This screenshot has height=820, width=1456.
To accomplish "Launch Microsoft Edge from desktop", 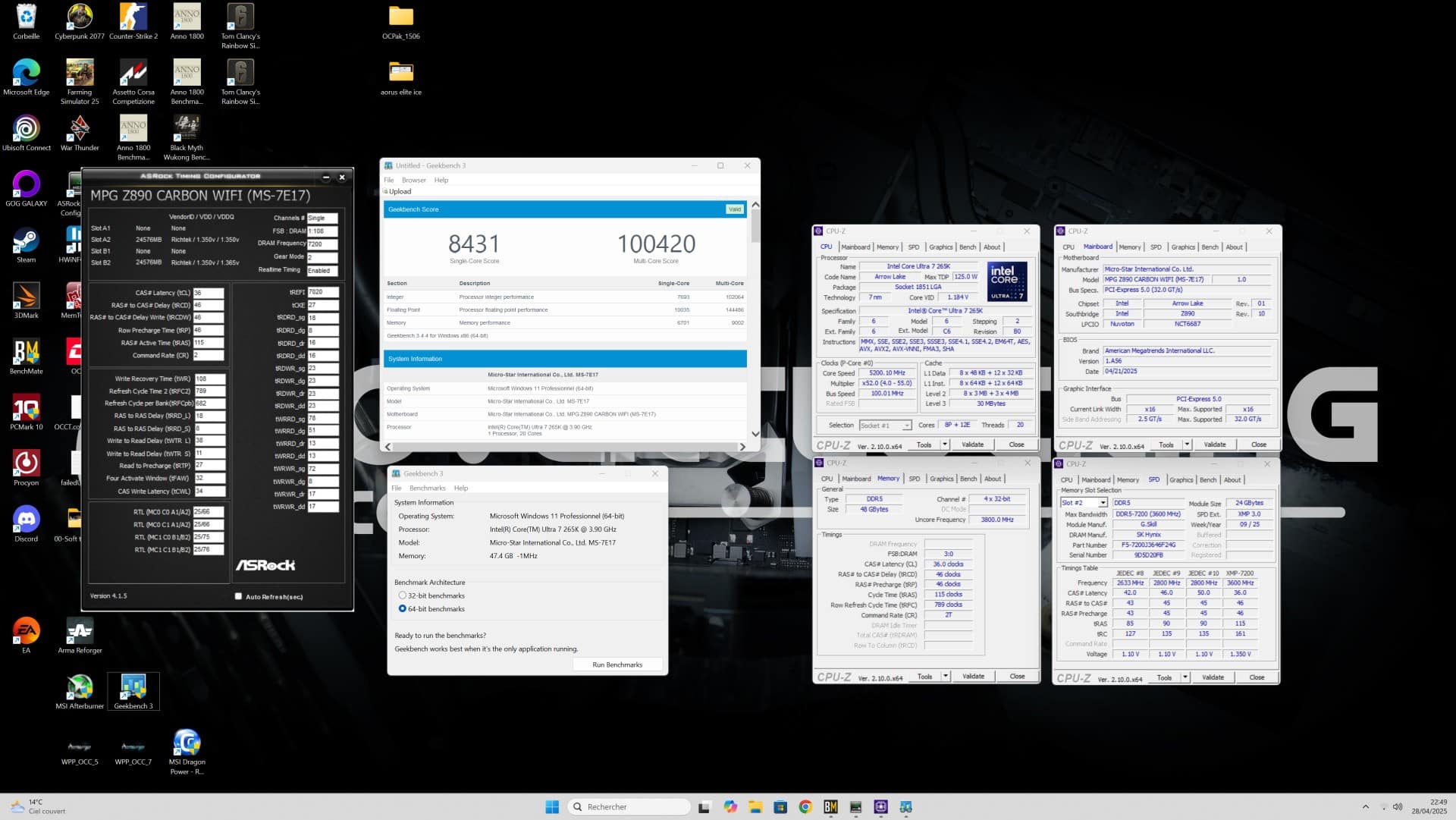I will 26,77.
